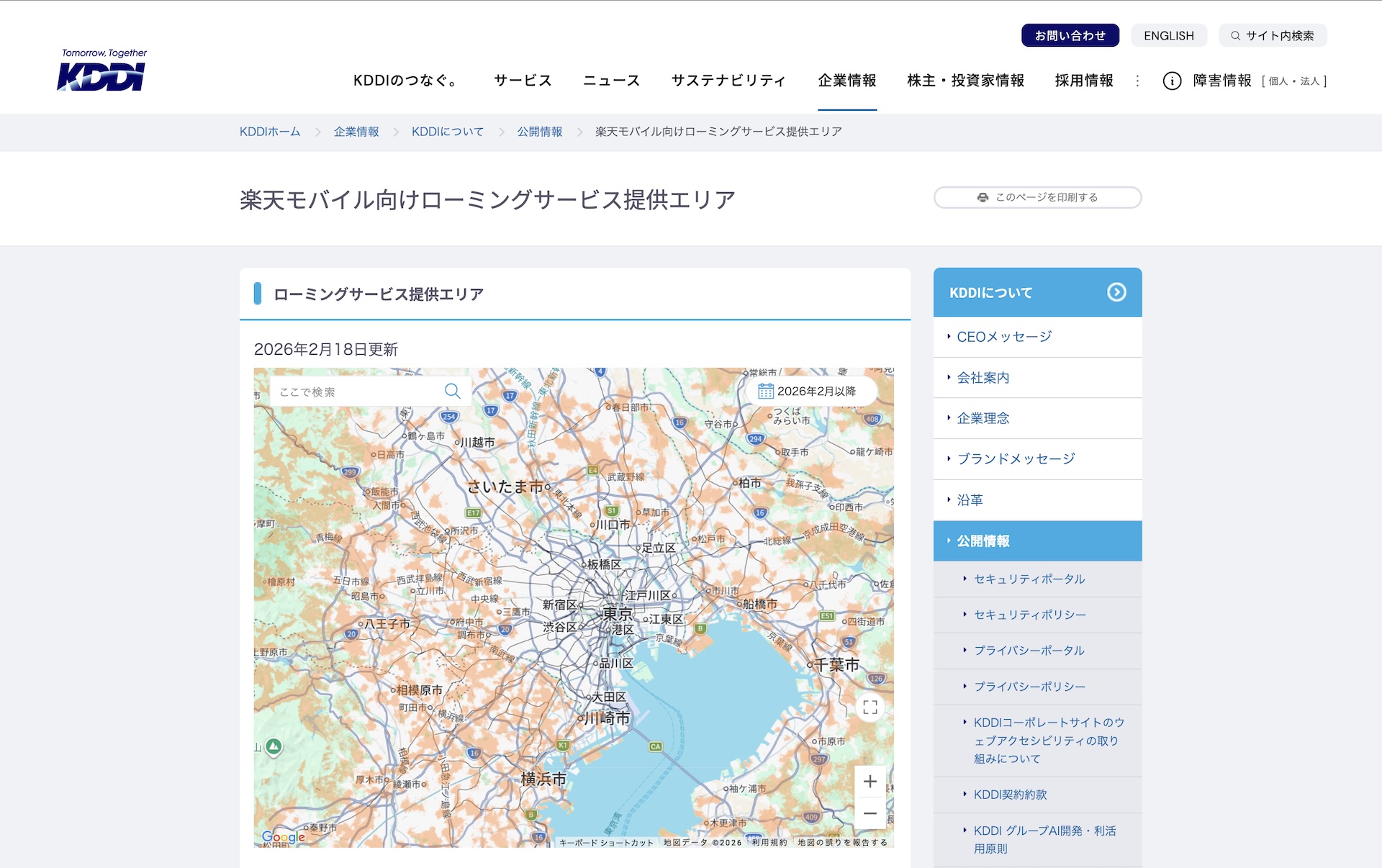1382x868 pixels.
Task: Switch the site to ENGLISH
Action: 1168,35
